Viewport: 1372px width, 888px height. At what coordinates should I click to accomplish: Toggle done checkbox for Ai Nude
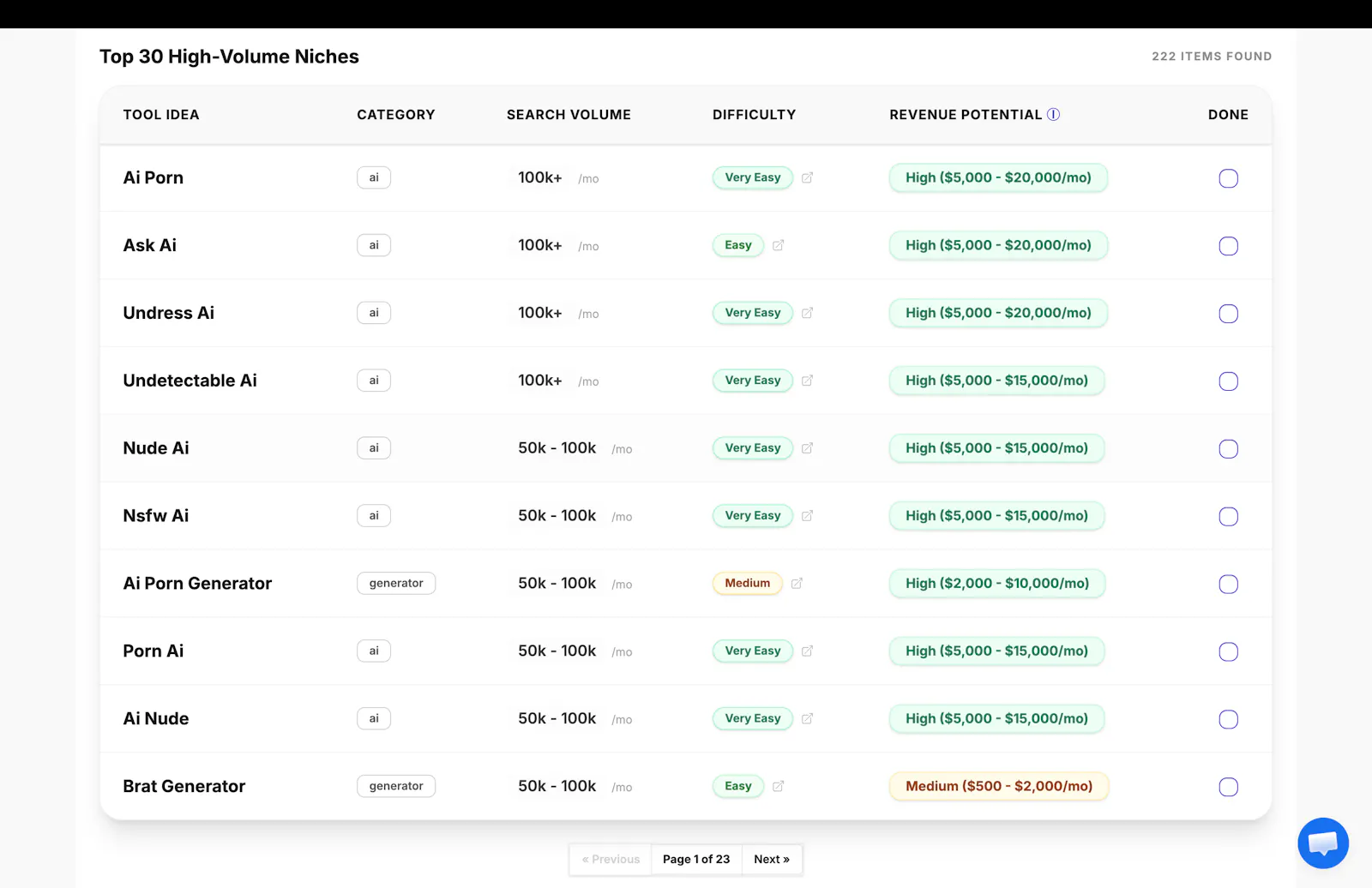click(1228, 719)
